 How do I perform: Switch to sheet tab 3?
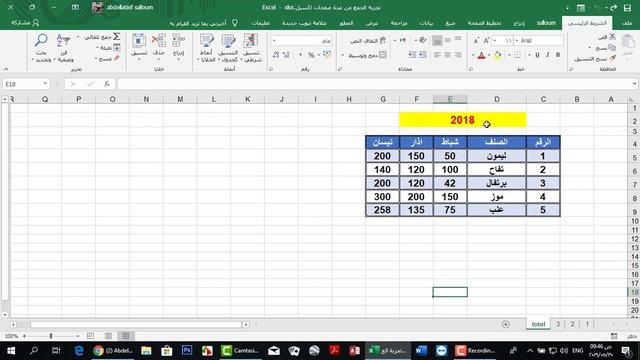coord(558,324)
